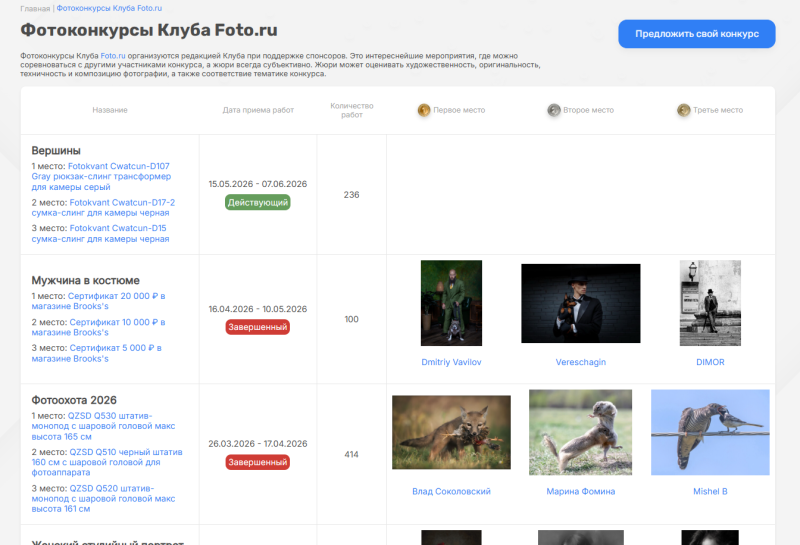
Task: Open DIMOR author profile
Action: (710, 362)
